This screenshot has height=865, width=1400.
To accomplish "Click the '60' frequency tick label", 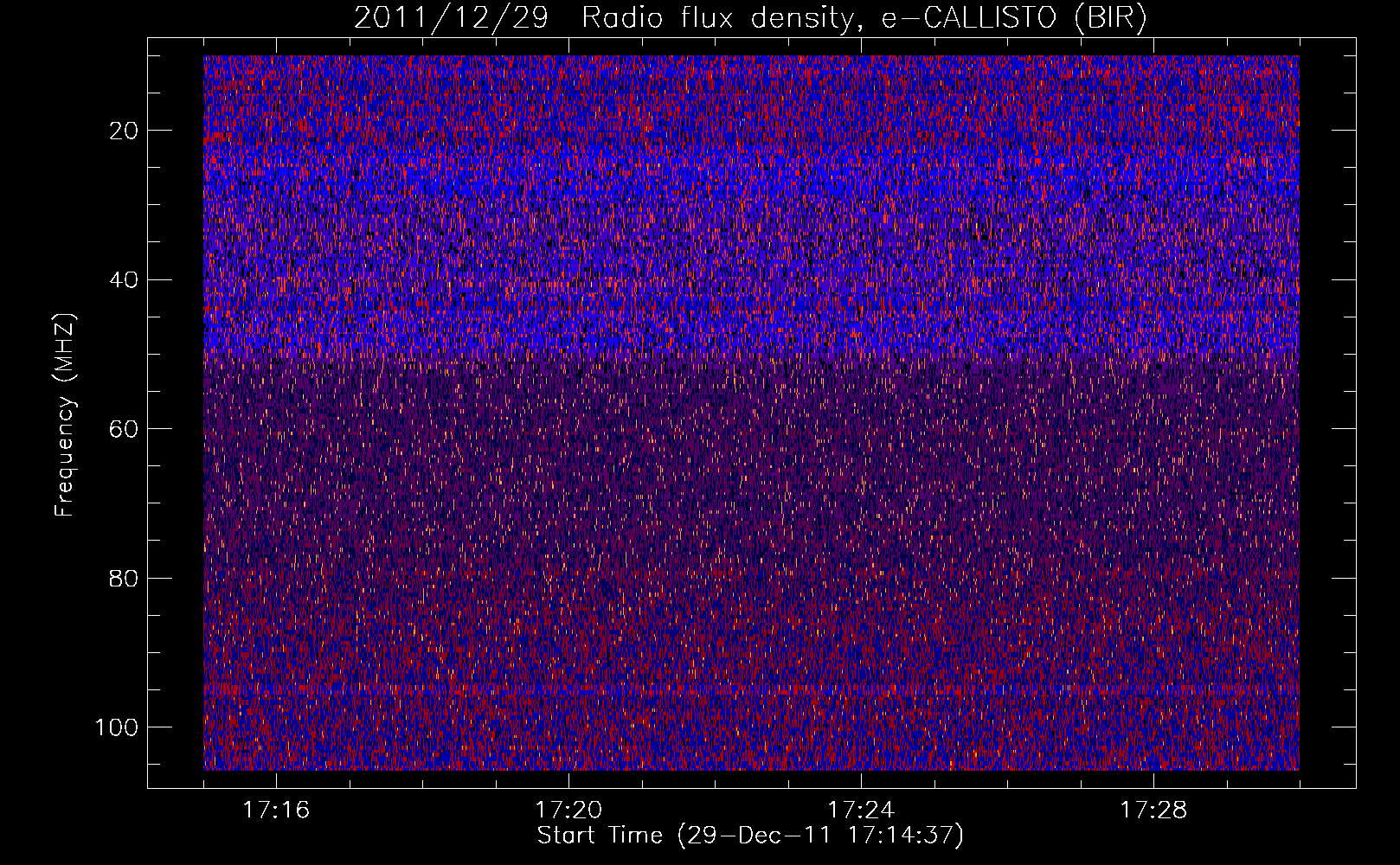I will coord(125,429).
